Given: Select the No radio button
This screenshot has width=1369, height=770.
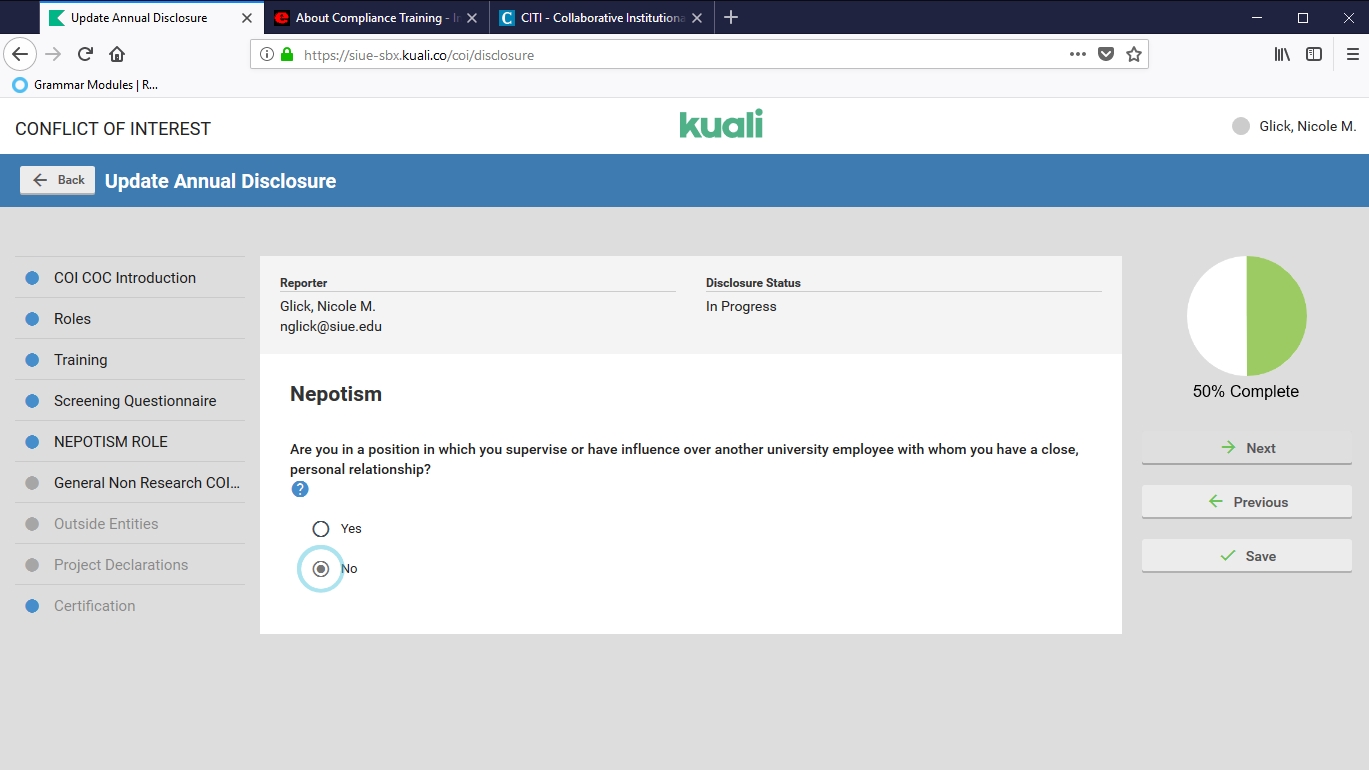Looking at the screenshot, I should click(321, 569).
